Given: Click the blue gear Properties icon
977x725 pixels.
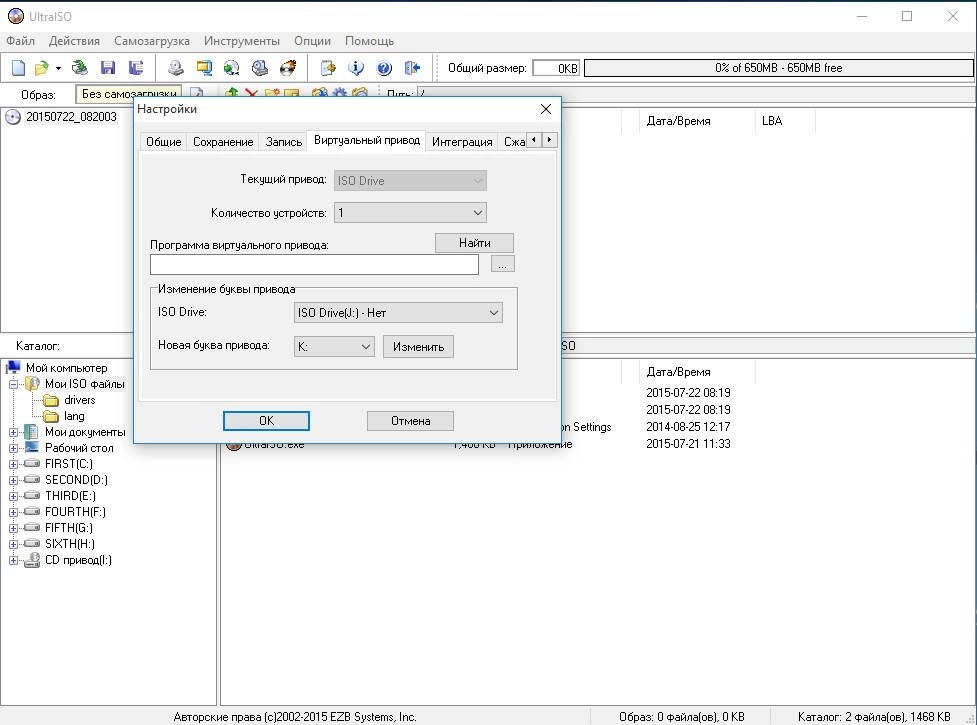Looking at the screenshot, I should (340, 93).
